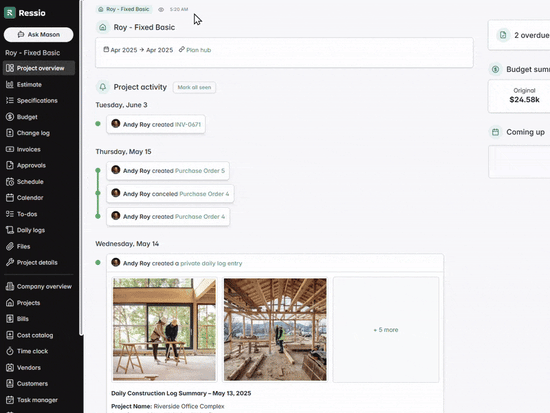Click the Ressio logo icon

tap(9, 13)
